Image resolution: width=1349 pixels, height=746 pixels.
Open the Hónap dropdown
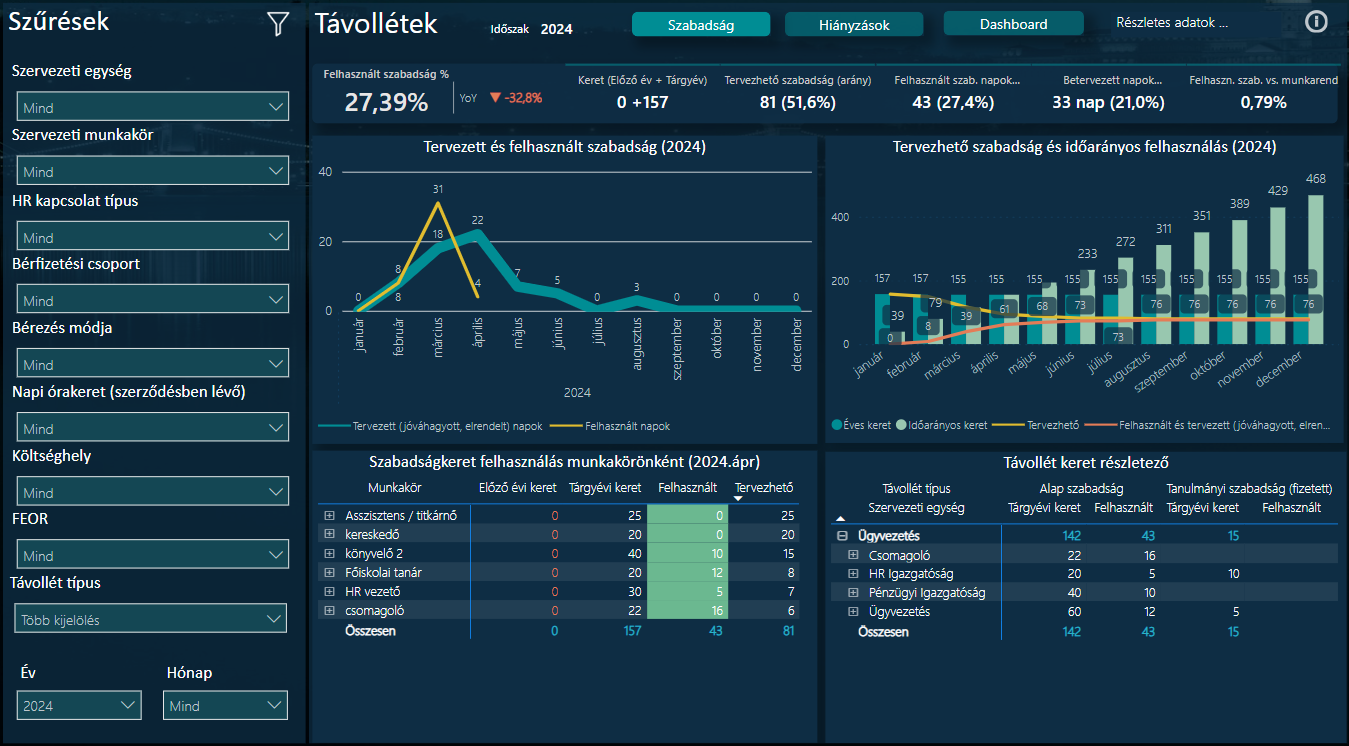click(225, 706)
